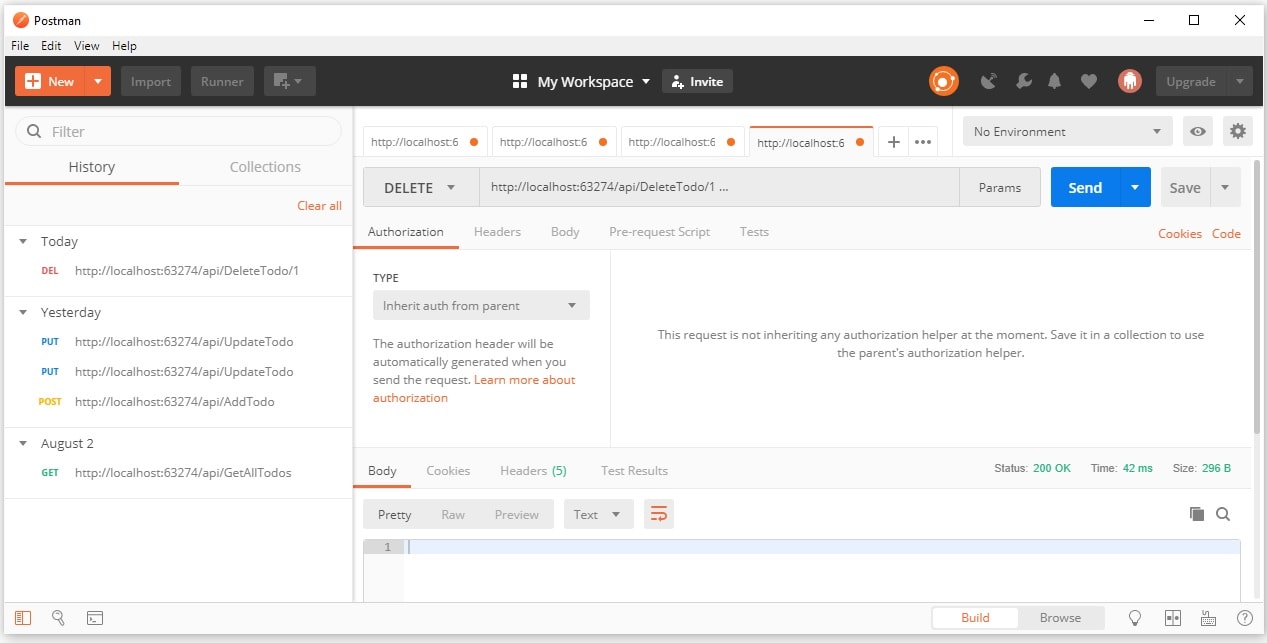Open the settings wrench icon
The width and height of the screenshot is (1267, 643).
[1023, 81]
